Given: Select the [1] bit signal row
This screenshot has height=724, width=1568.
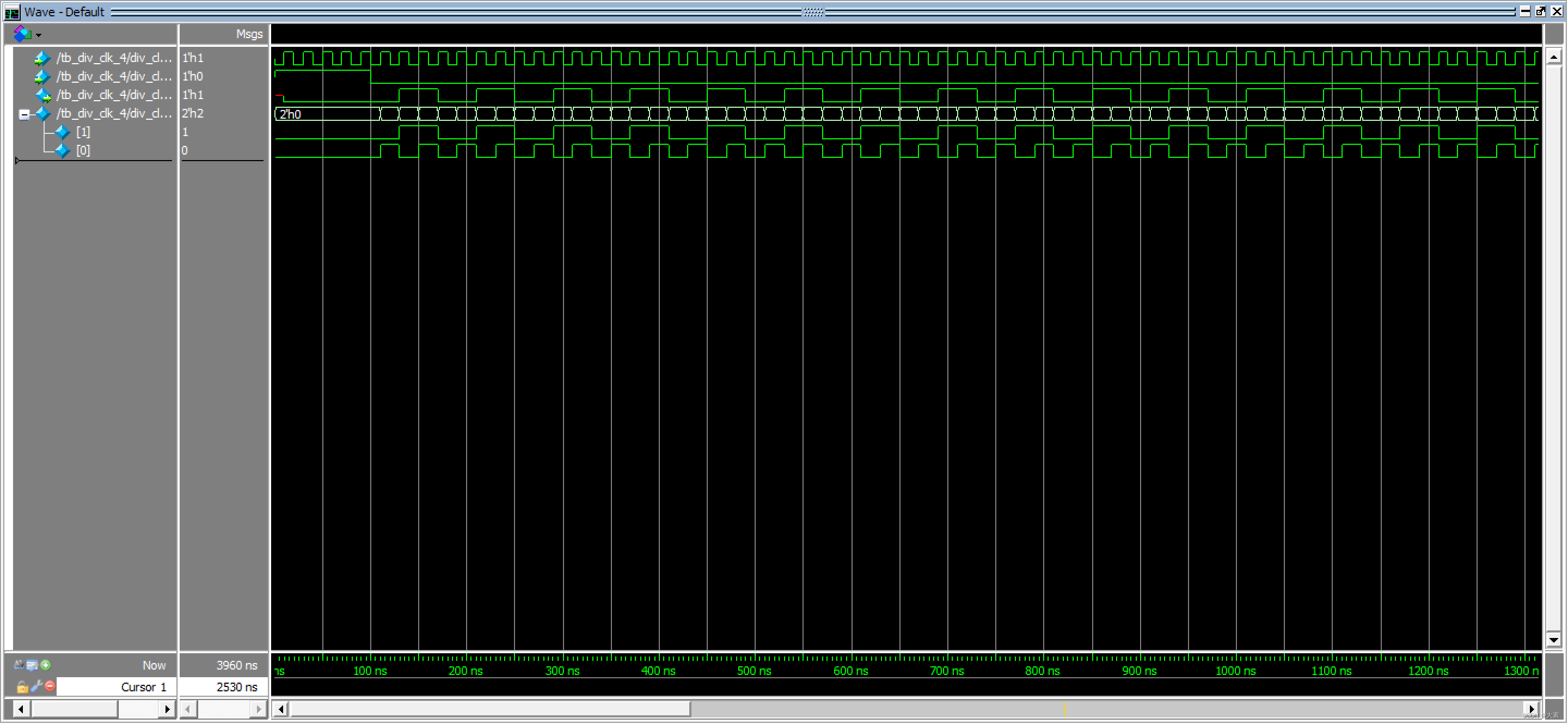Looking at the screenshot, I should tap(83, 132).
